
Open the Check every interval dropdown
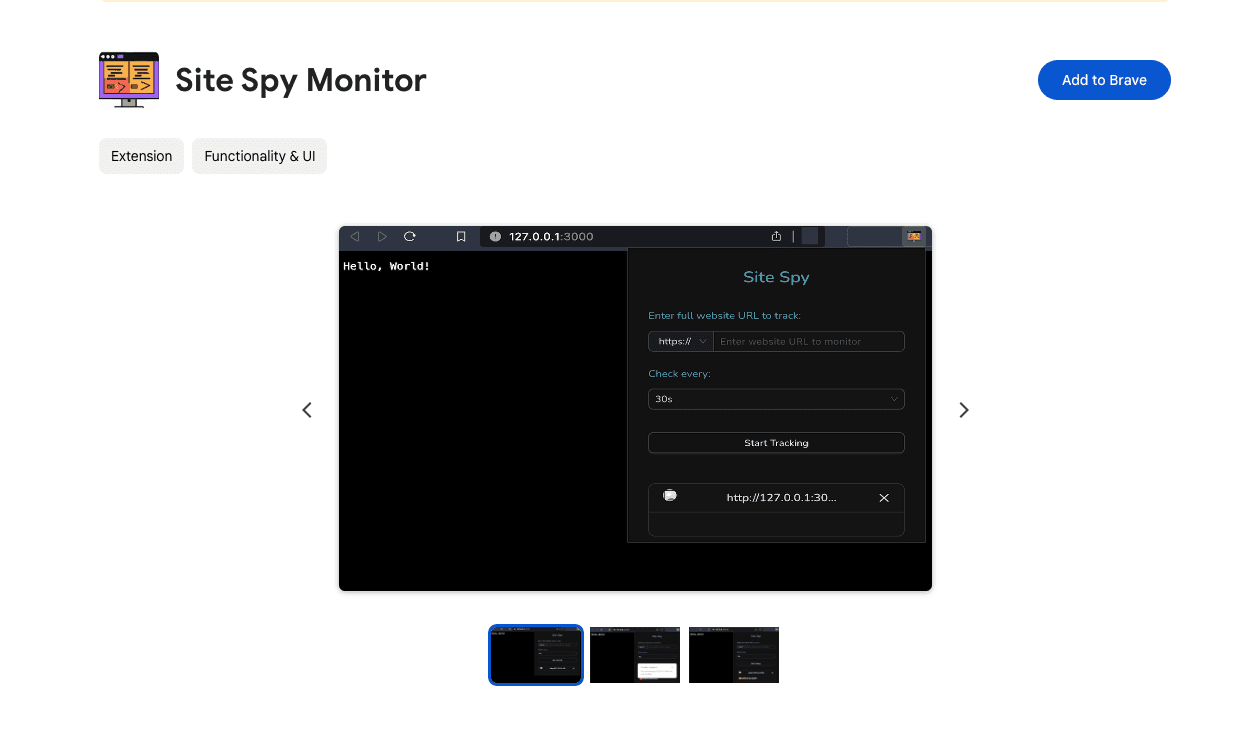(x=776, y=399)
